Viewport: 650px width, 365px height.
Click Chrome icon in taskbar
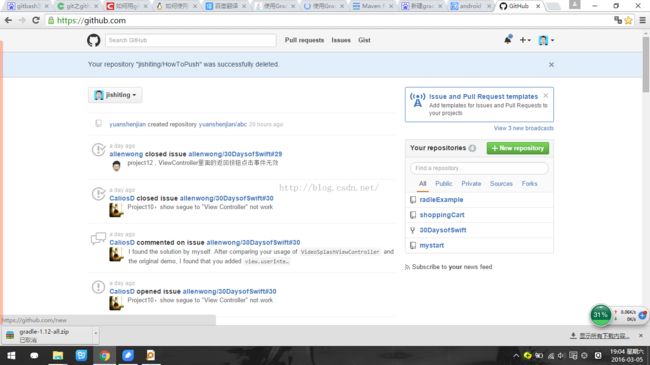(x=104, y=355)
